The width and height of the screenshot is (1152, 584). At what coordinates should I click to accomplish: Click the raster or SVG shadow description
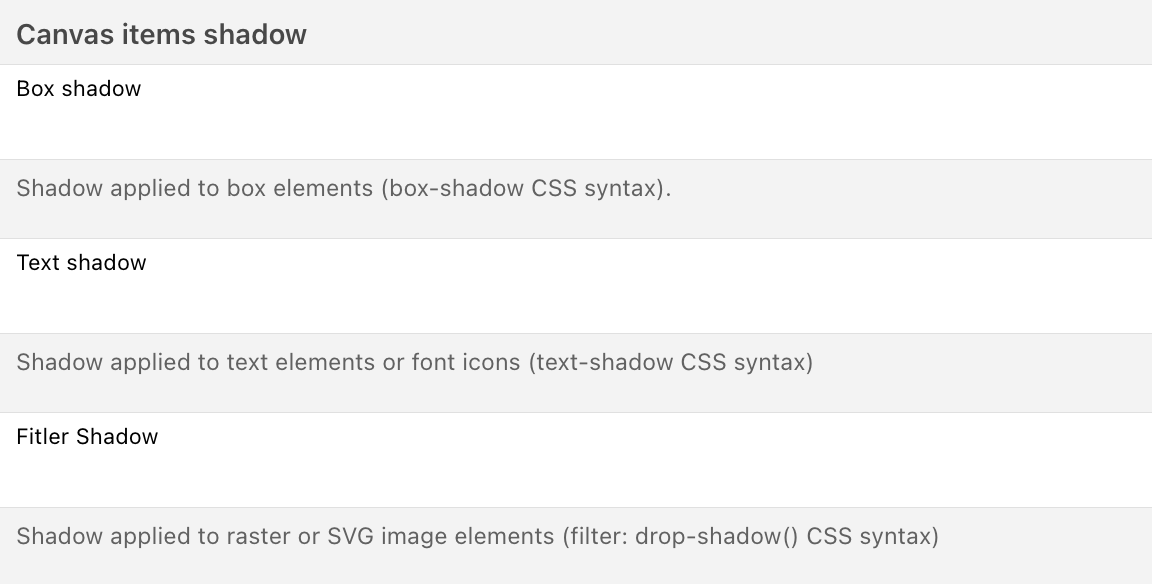tap(477, 536)
